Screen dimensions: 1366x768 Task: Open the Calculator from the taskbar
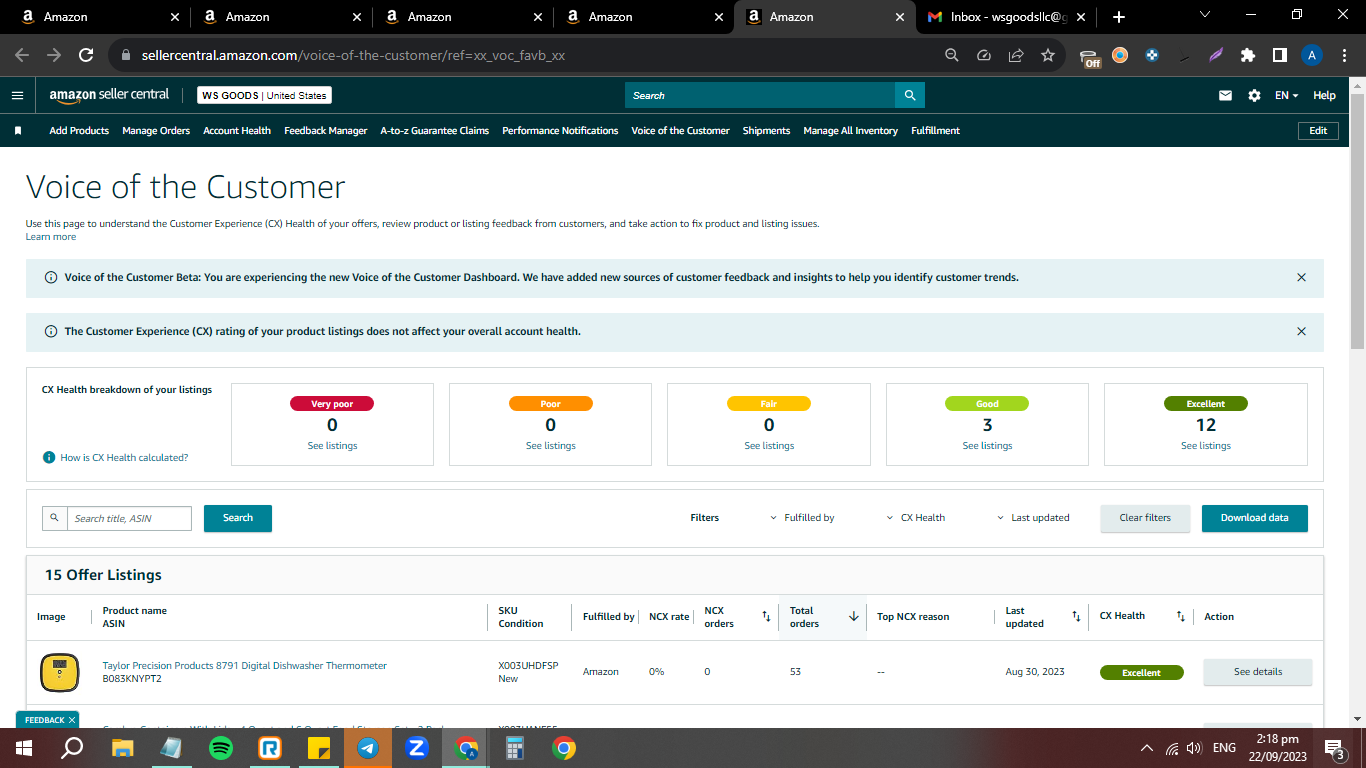tap(515, 748)
